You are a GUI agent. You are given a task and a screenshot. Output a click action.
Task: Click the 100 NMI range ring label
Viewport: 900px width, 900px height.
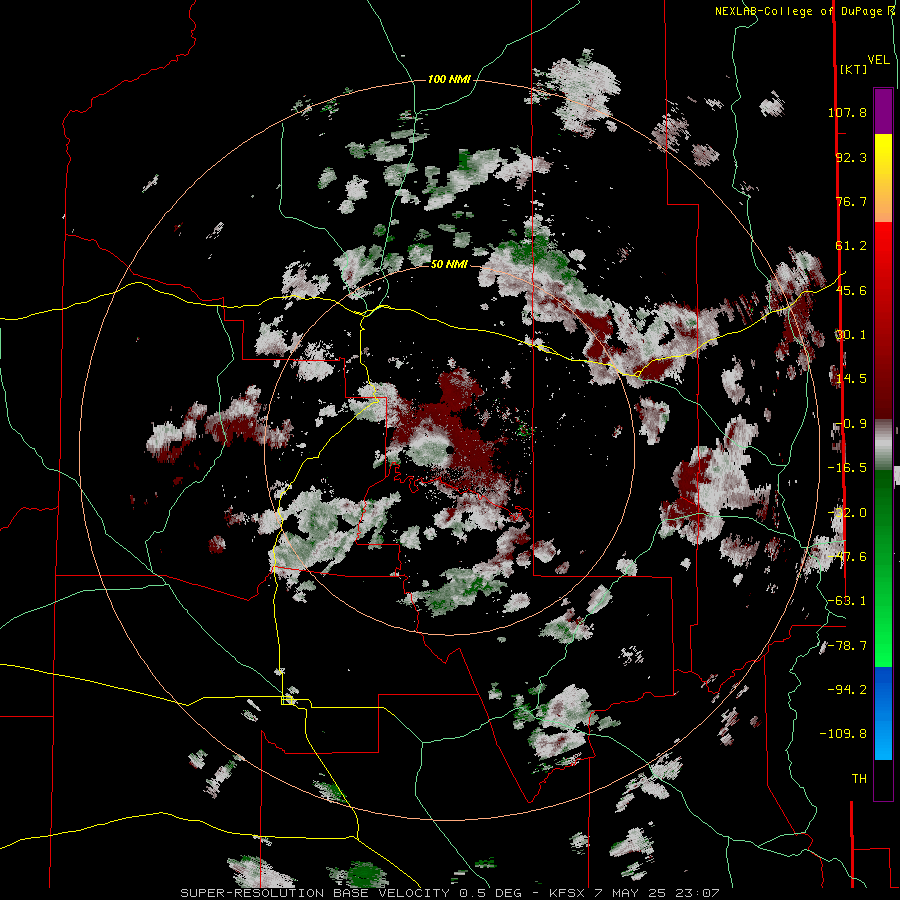(x=449, y=79)
